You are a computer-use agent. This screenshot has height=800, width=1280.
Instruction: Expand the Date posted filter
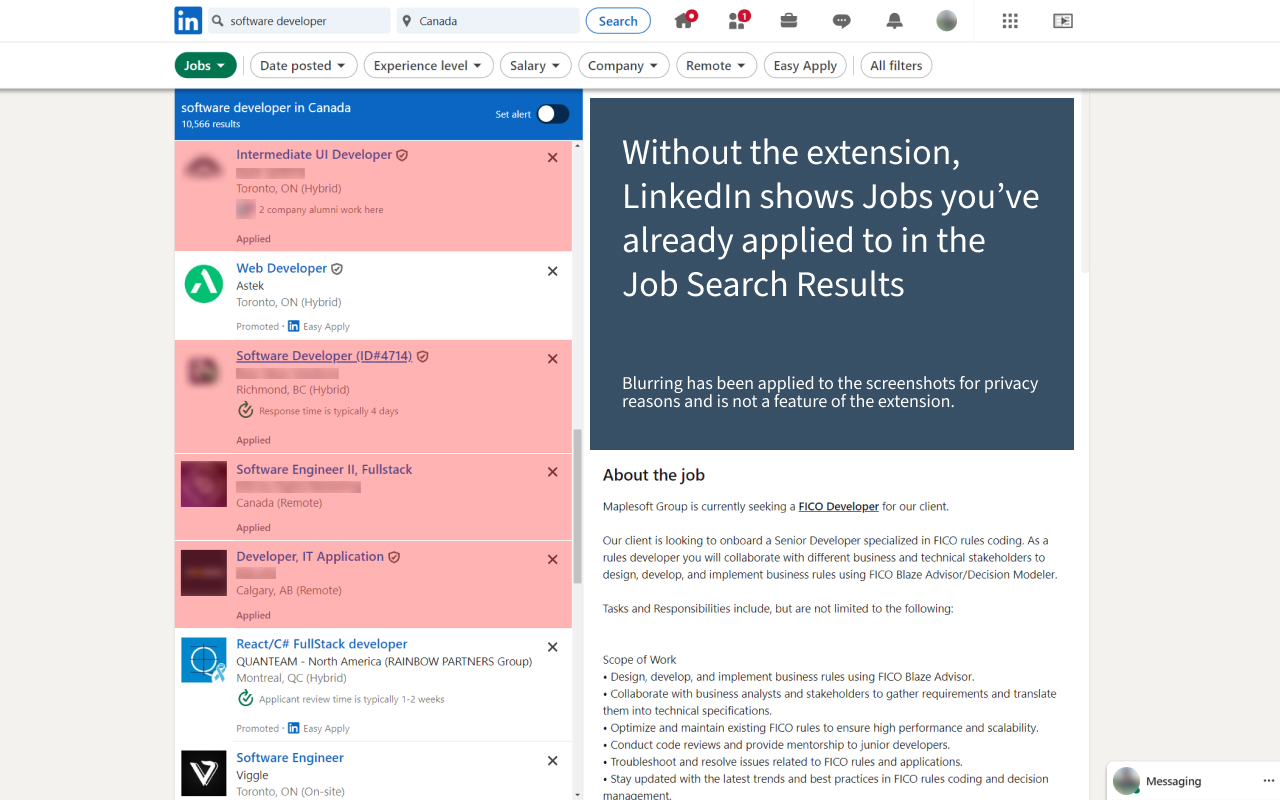(x=303, y=66)
